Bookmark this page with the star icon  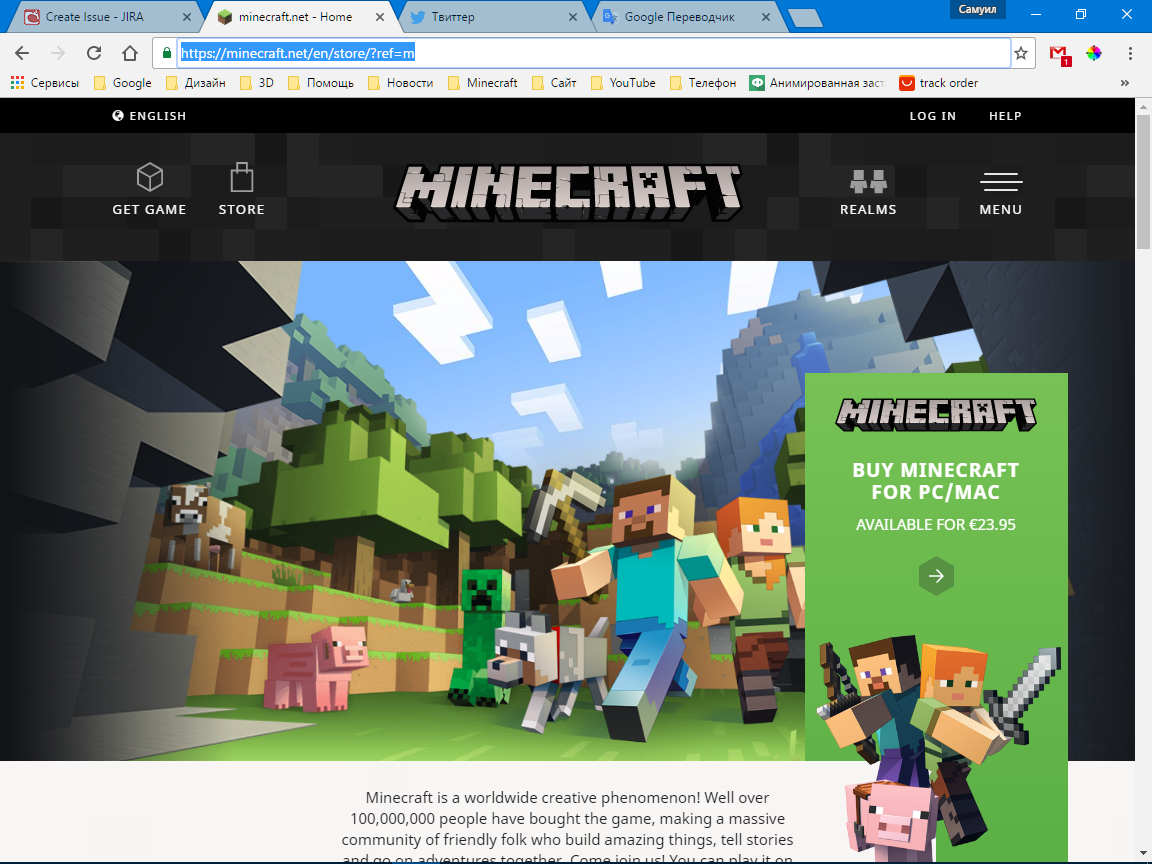click(1020, 53)
